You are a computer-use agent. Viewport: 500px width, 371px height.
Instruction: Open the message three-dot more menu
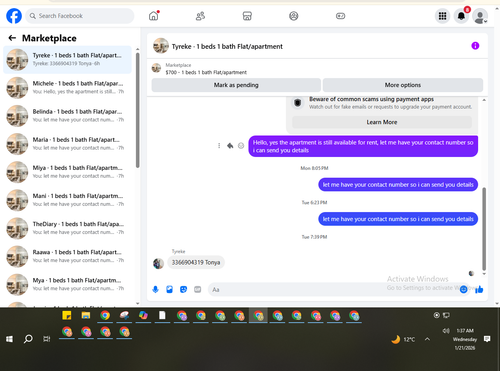219,146
